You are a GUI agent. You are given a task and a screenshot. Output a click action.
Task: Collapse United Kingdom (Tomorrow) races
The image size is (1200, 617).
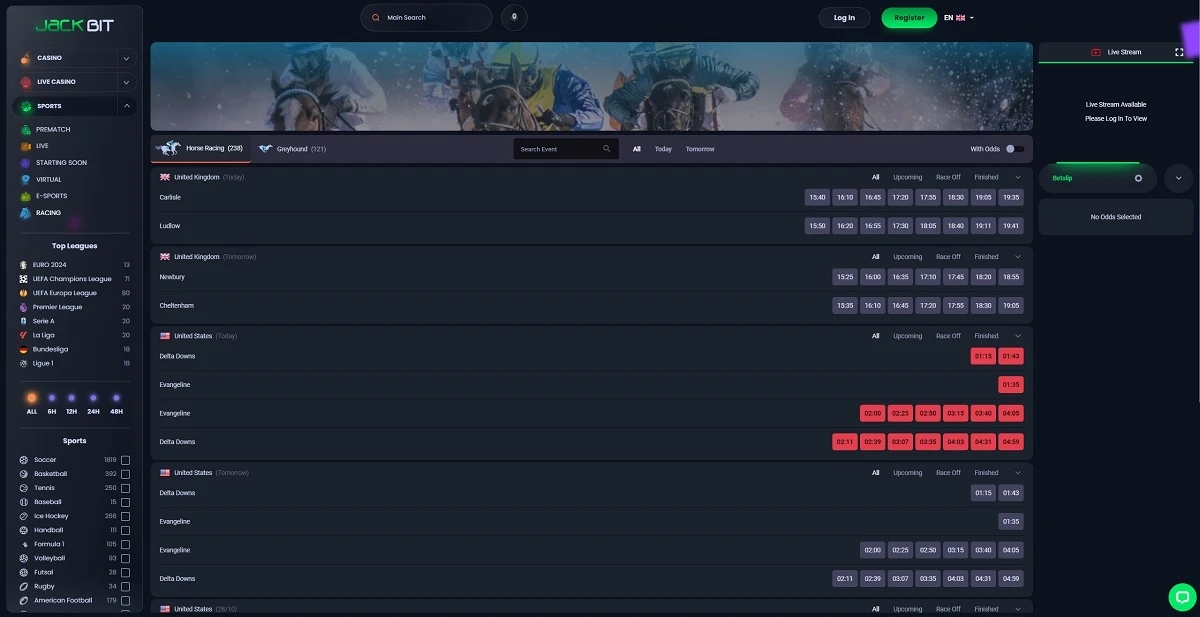[x=1018, y=257]
